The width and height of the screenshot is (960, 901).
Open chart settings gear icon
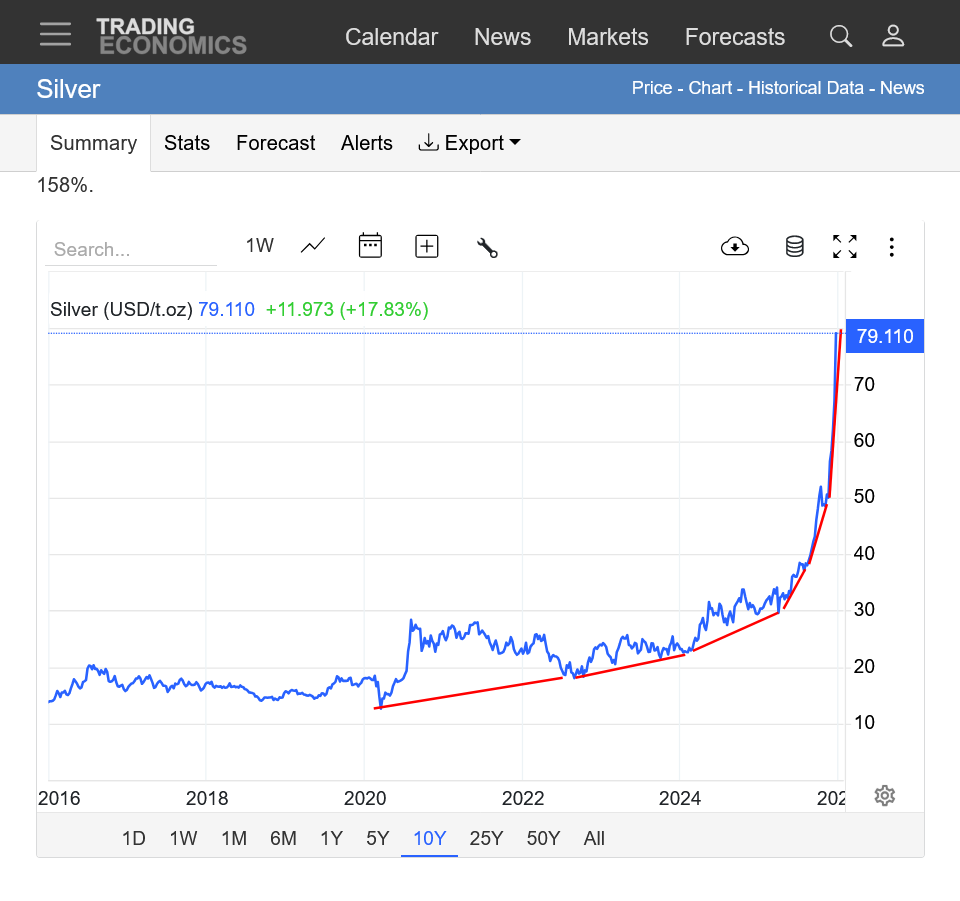click(884, 796)
